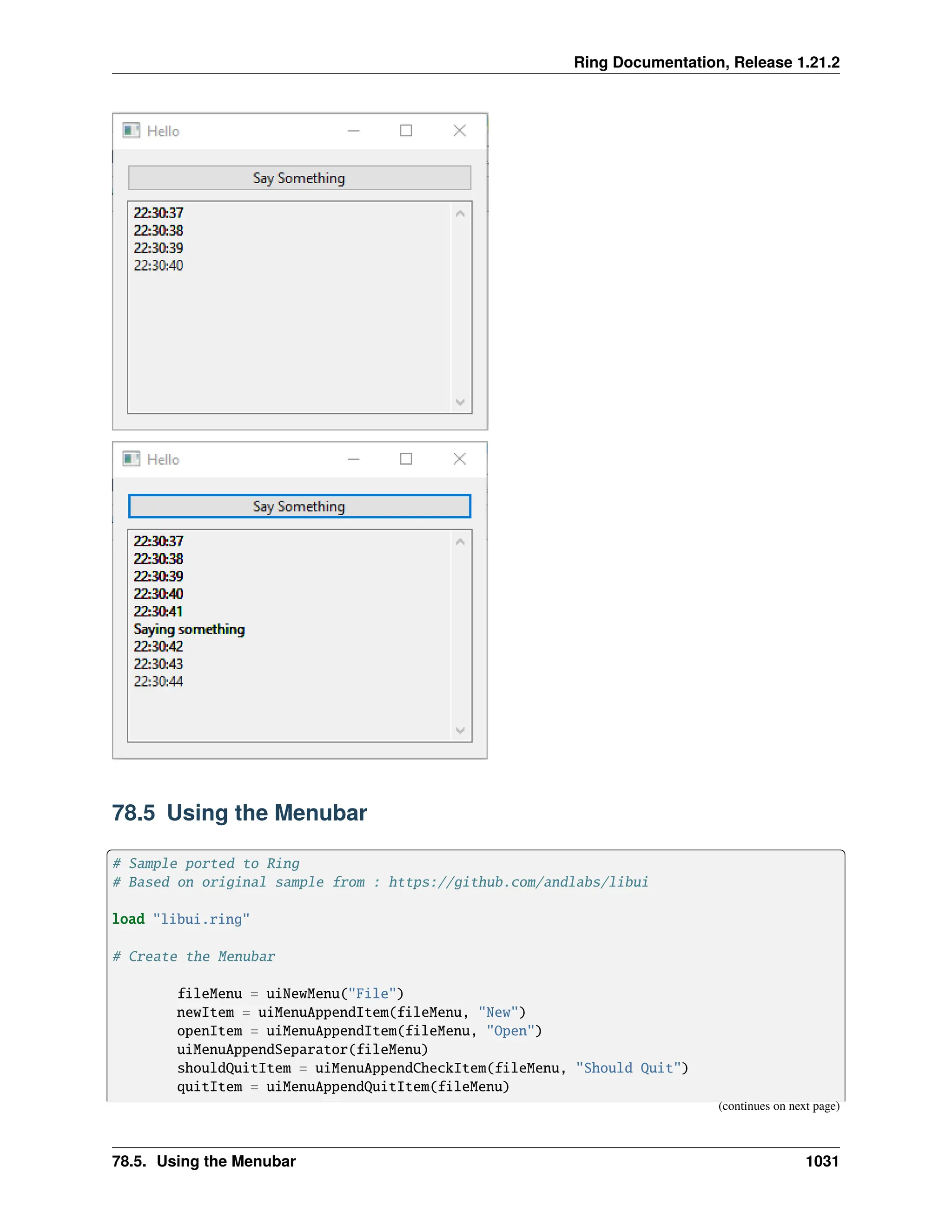Close the top Hello window
952x1232 pixels.
point(460,131)
